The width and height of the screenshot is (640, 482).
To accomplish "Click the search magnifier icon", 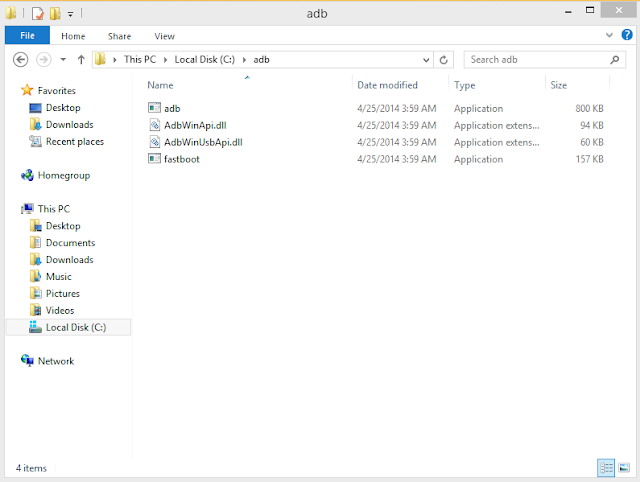I will coord(614,60).
